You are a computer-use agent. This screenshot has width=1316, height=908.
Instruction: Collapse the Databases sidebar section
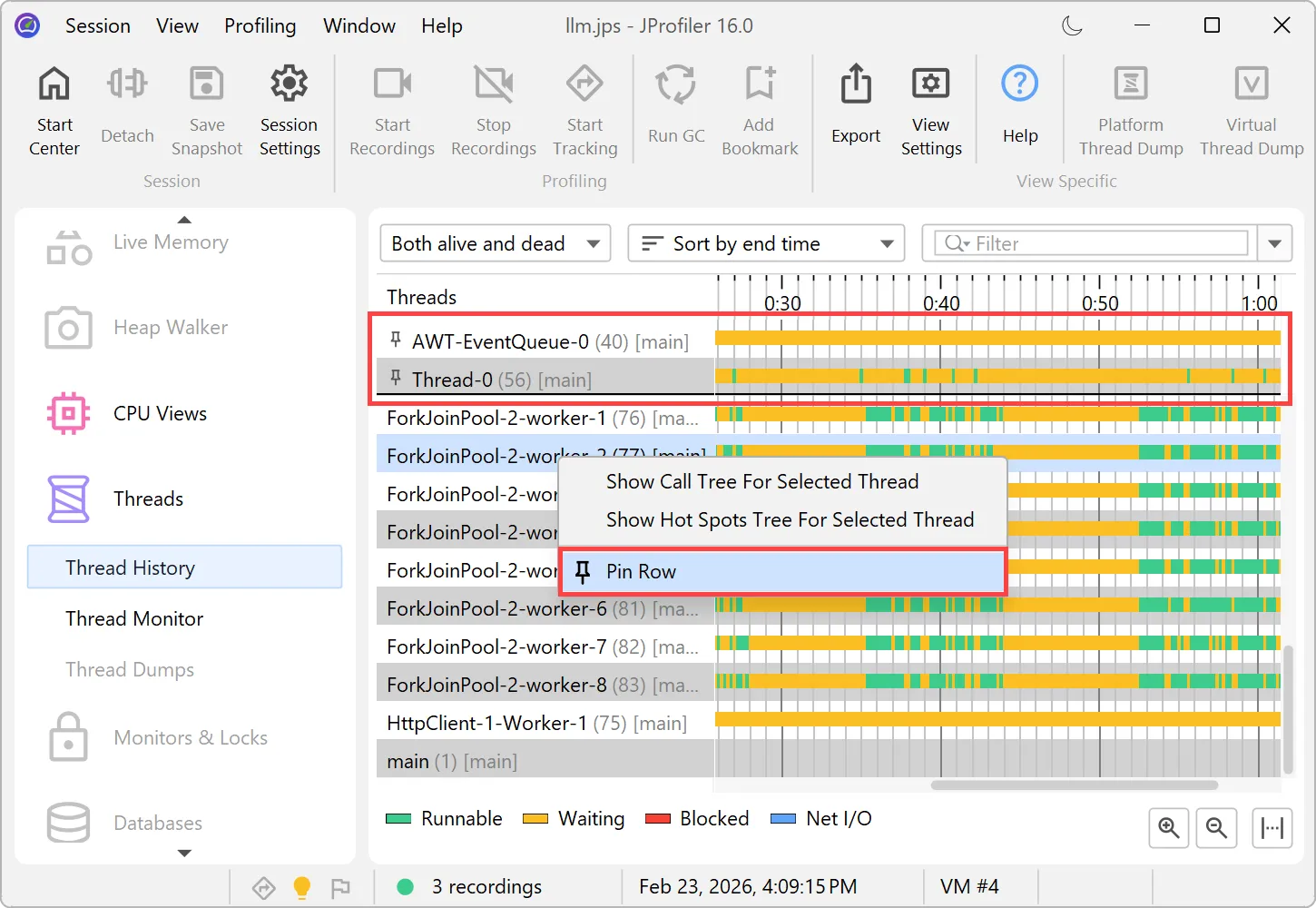(x=184, y=854)
